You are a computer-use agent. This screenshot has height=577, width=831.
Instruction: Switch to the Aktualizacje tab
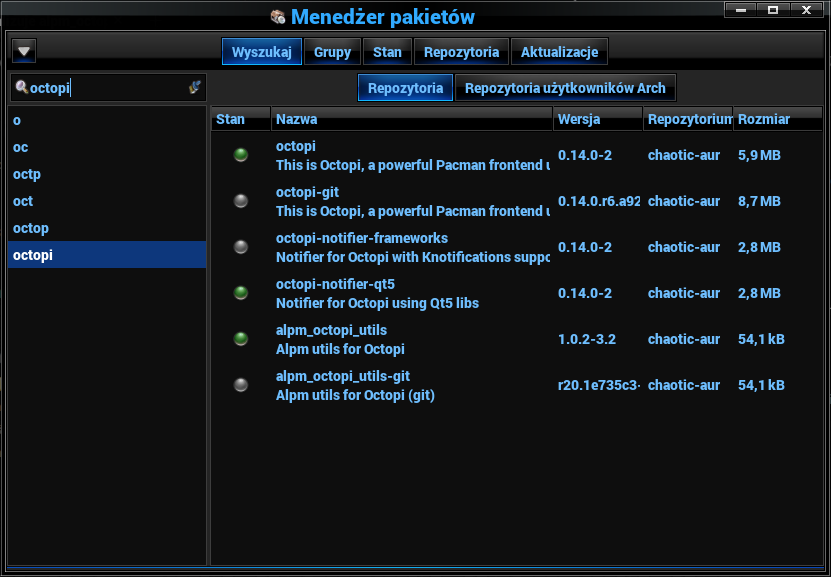point(559,52)
